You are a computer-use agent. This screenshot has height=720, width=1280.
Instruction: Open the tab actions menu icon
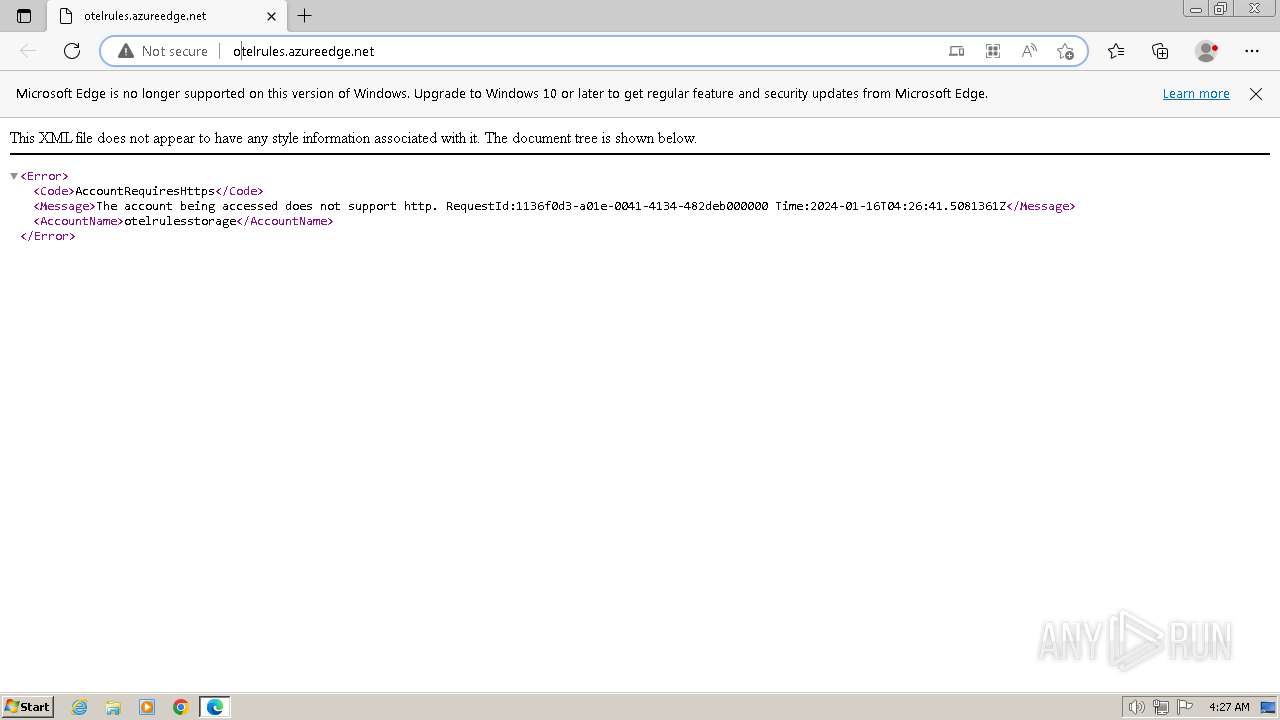(24, 16)
